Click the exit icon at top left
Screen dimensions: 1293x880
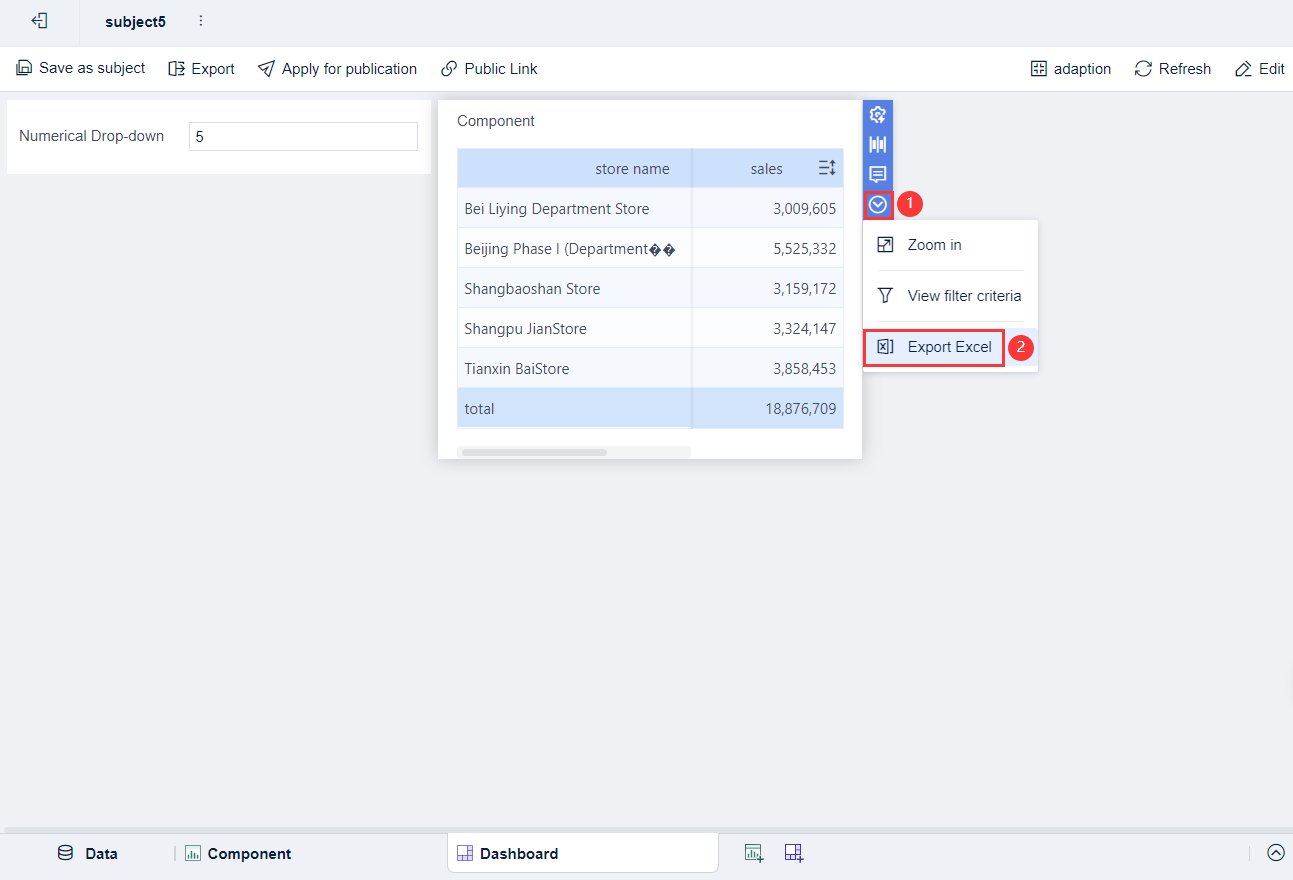(x=39, y=21)
